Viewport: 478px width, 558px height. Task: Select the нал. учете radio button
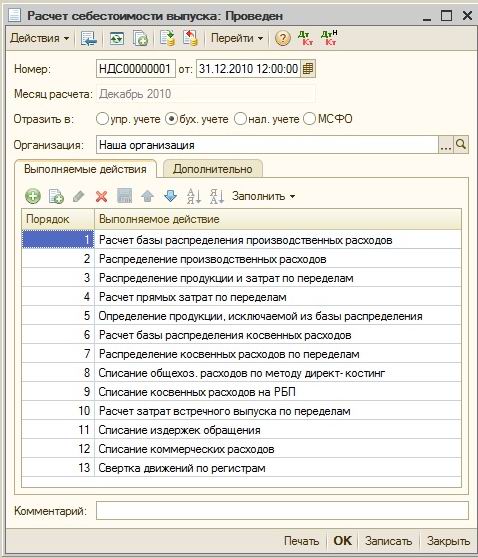(x=240, y=119)
